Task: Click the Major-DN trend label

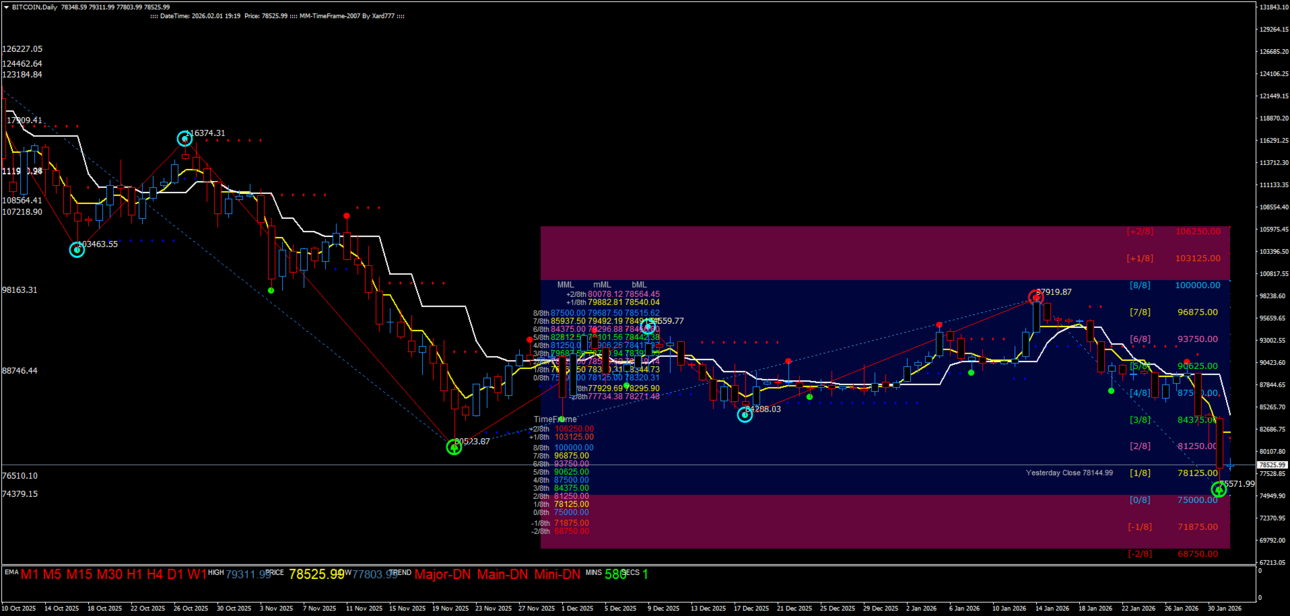Action: 443,575
